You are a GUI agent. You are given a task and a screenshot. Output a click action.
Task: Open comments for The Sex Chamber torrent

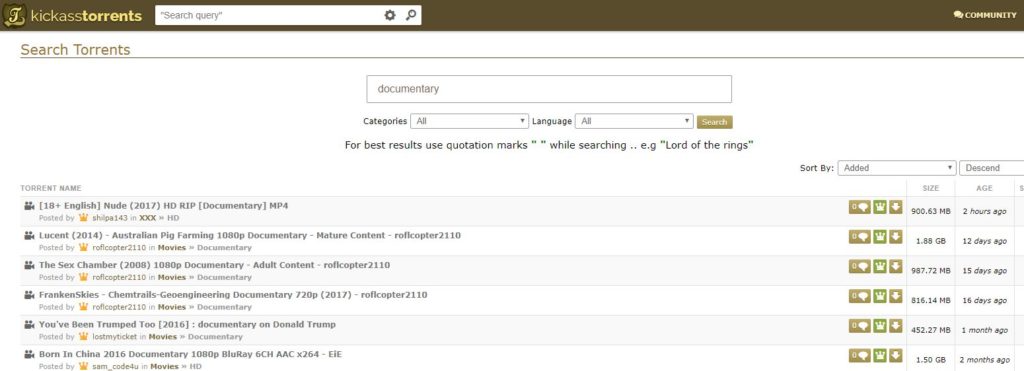(x=859, y=266)
